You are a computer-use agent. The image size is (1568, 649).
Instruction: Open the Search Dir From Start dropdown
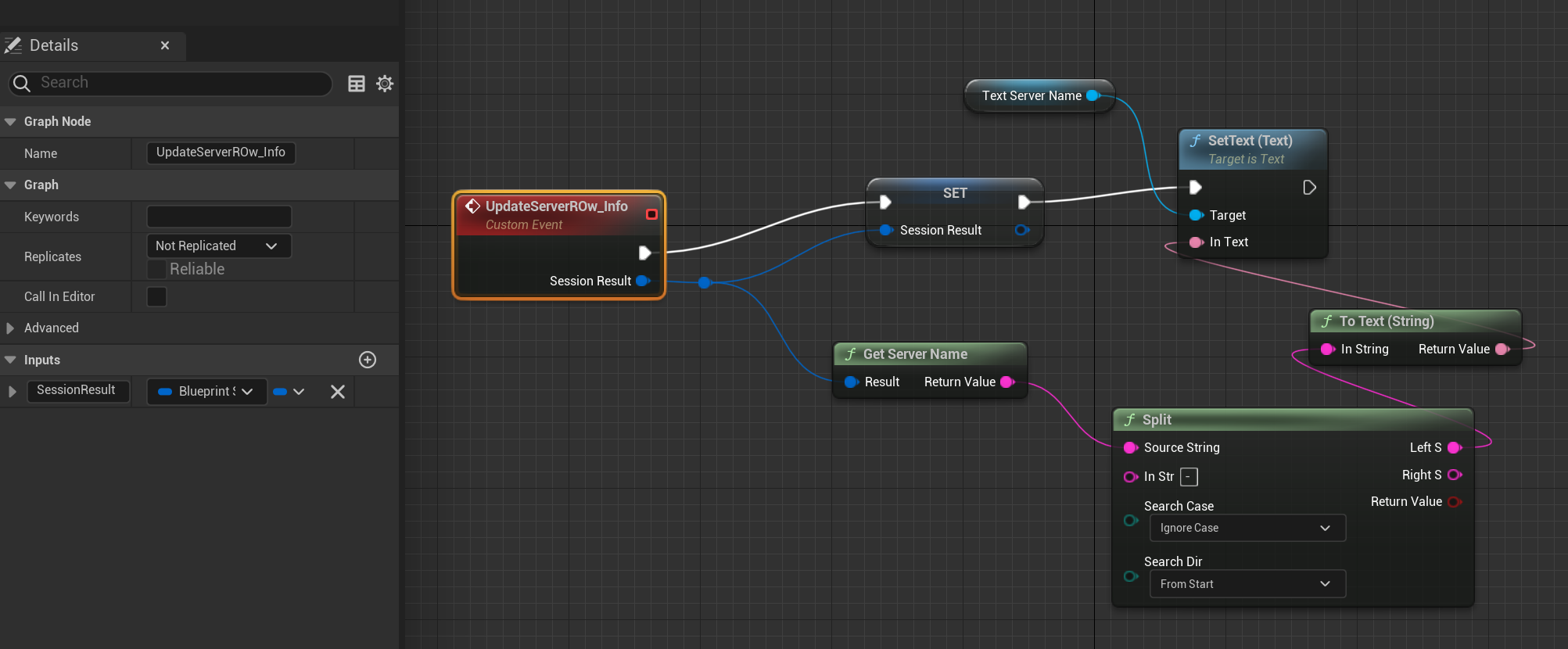click(1247, 584)
